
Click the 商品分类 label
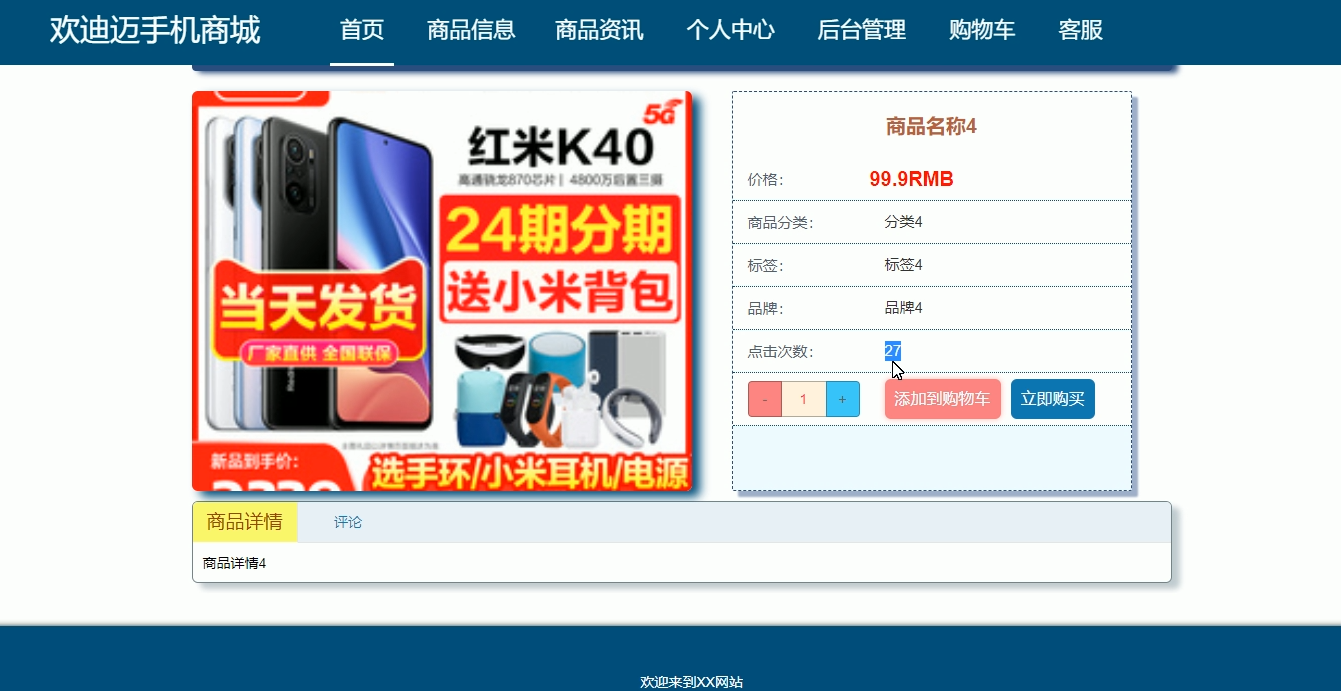tap(780, 223)
